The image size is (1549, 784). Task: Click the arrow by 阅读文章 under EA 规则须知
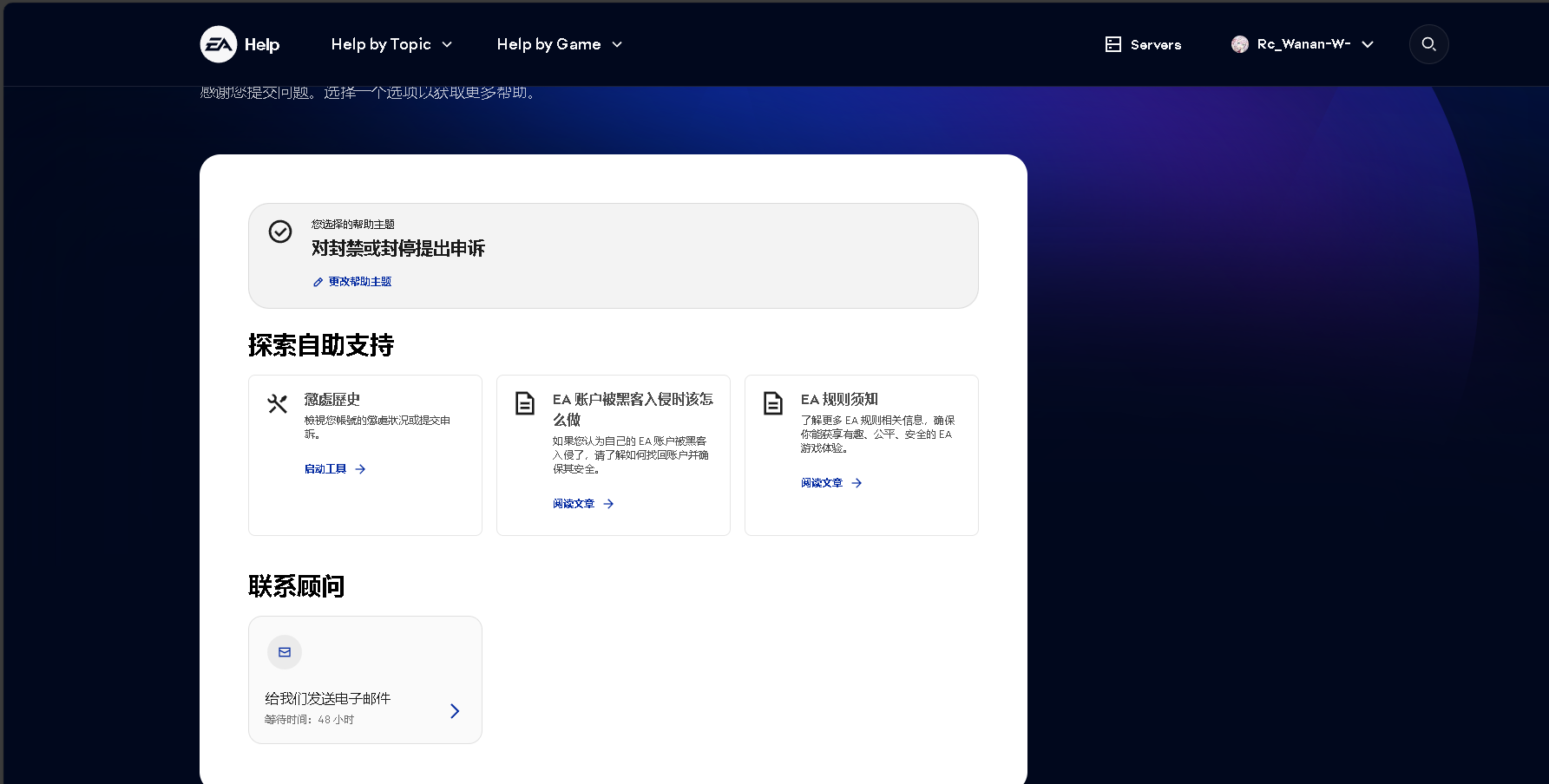[x=857, y=483]
